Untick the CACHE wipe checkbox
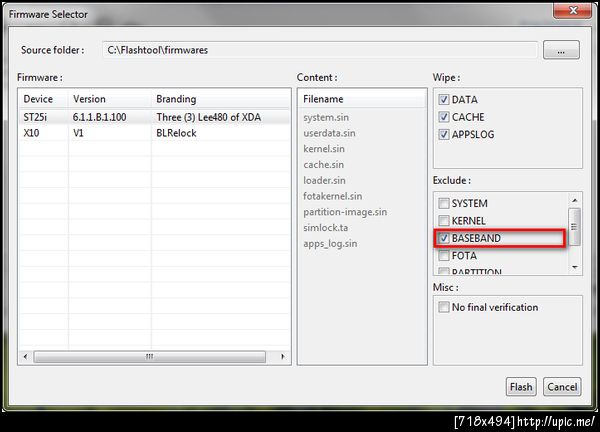600x432 pixels. click(x=443, y=117)
